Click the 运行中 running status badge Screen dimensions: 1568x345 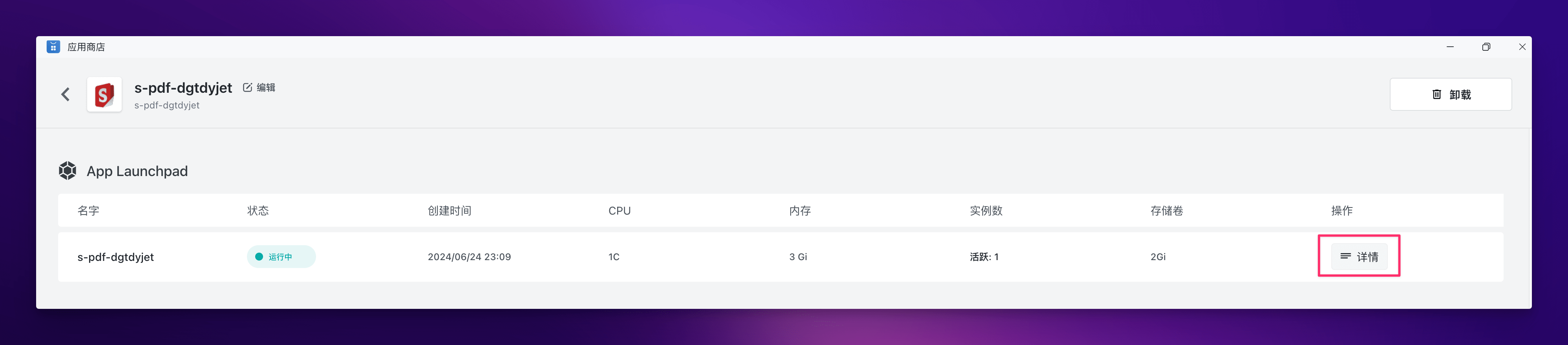click(x=281, y=257)
